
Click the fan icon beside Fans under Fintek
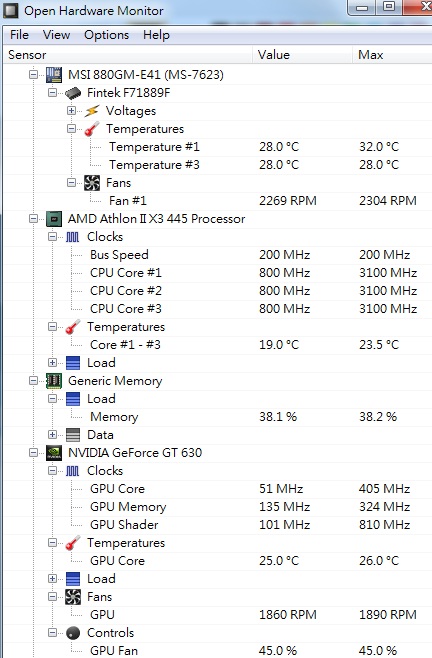(x=92, y=183)
